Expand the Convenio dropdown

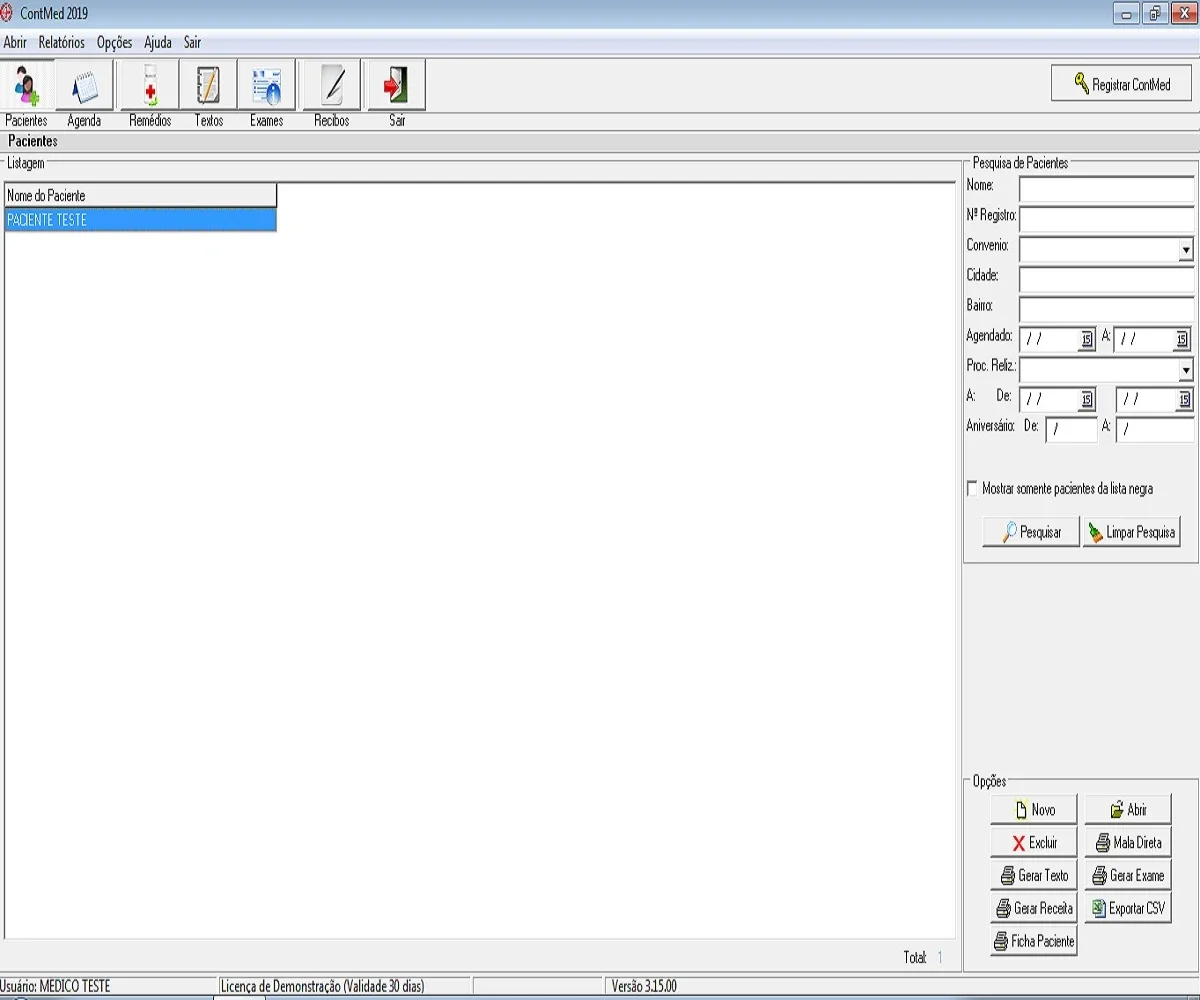point(1186,250)
